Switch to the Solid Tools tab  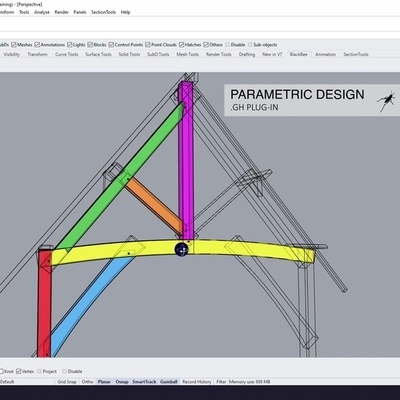pyautogui.click(x=129, y=54)
